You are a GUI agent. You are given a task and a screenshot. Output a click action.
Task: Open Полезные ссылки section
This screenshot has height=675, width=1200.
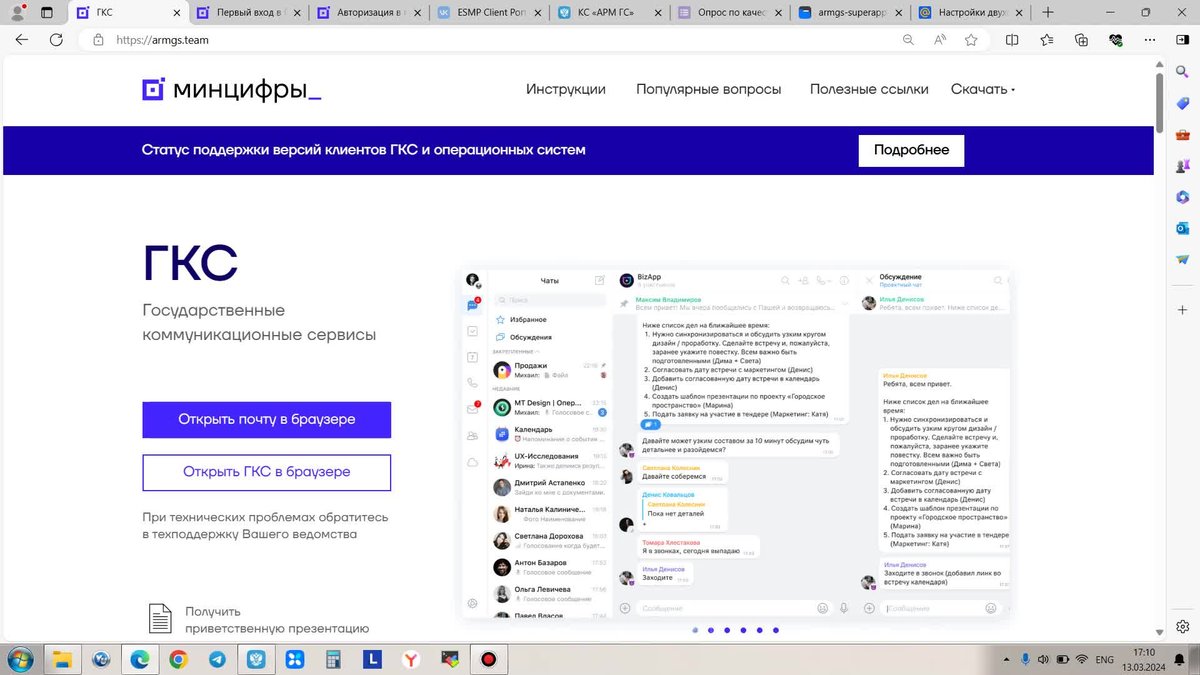[x=869, y=89]
